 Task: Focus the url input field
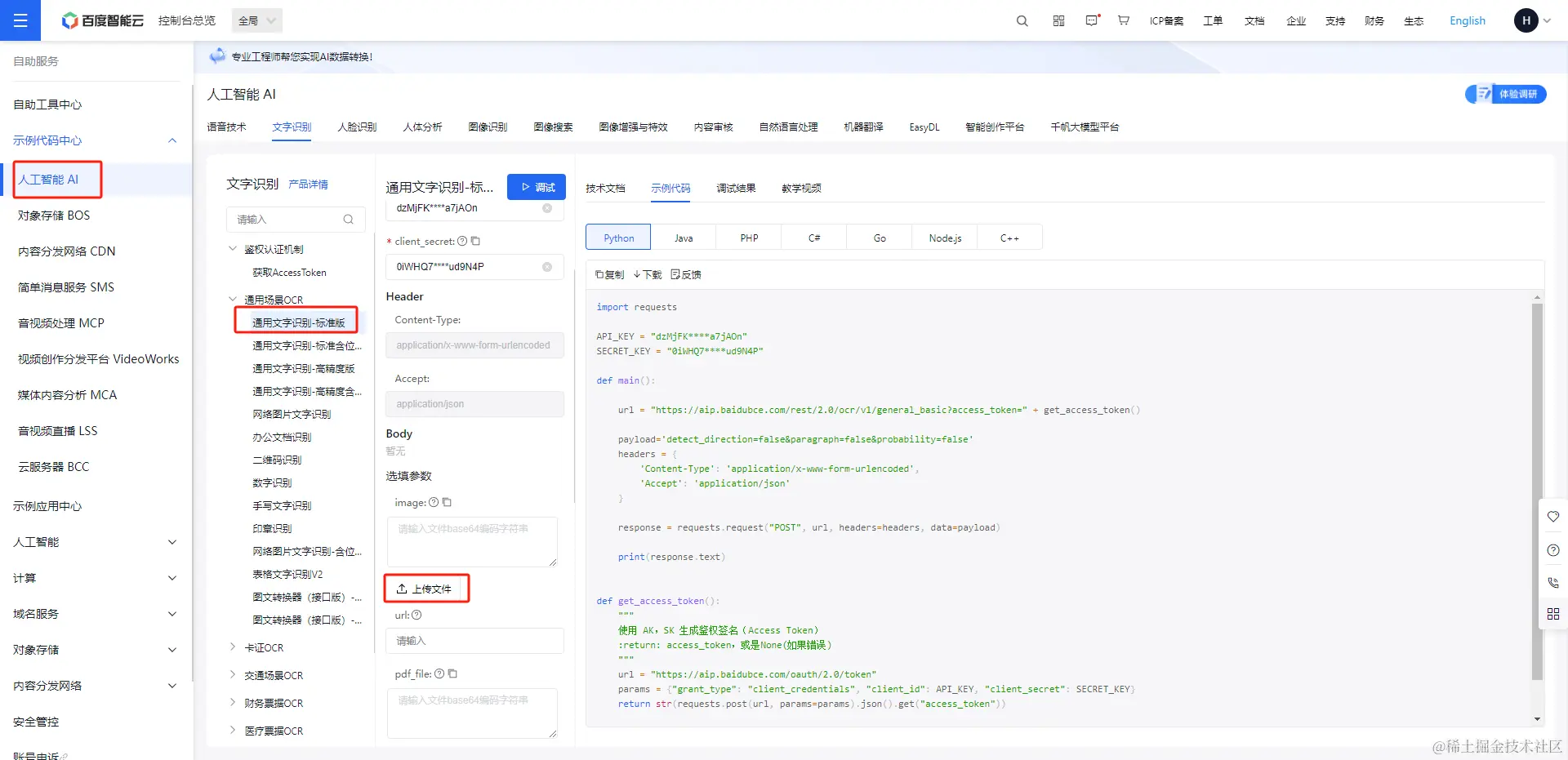tap(474, 641)
